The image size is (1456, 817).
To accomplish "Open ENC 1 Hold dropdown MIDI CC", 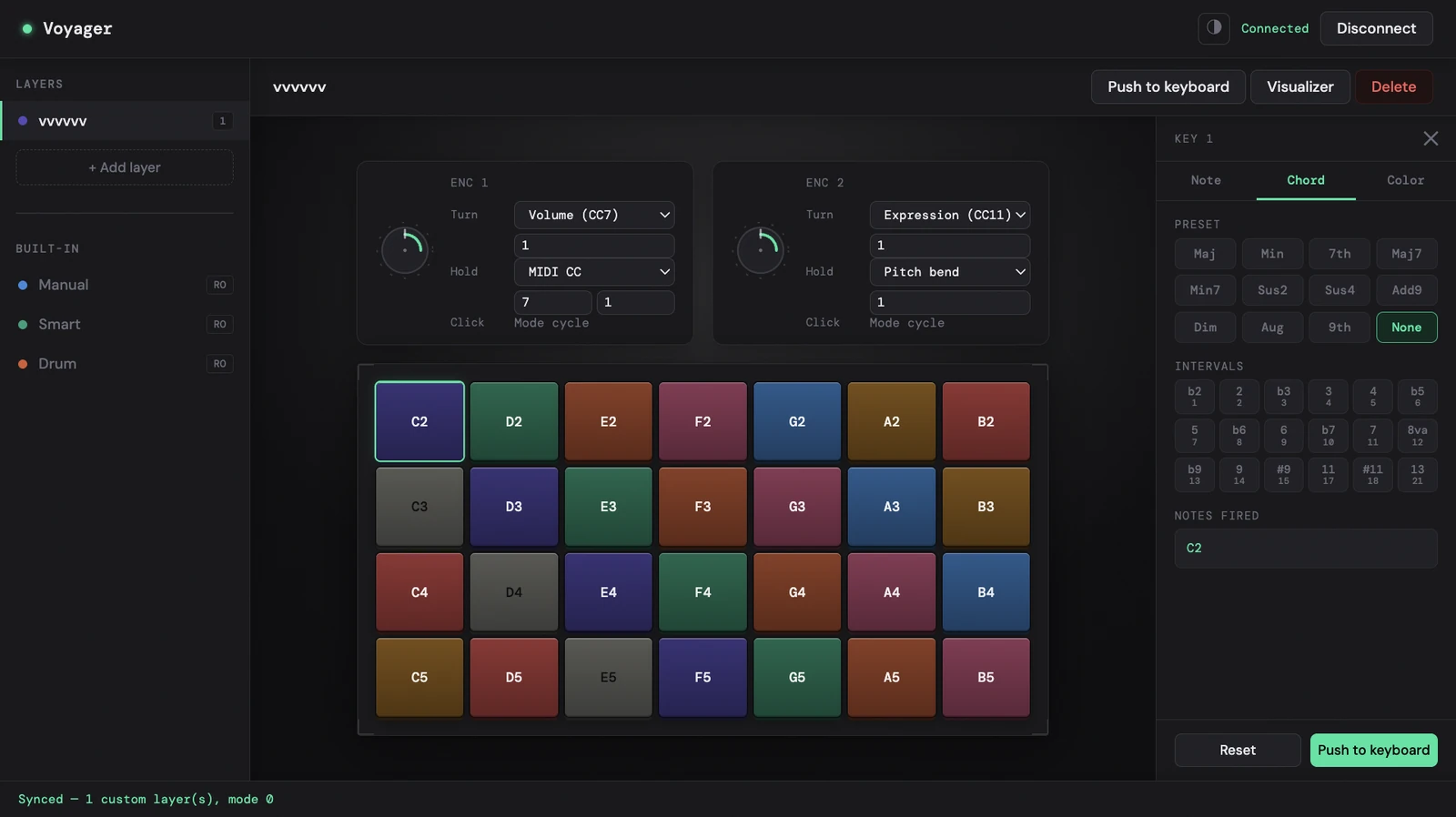I will click(x=594, y=272).
